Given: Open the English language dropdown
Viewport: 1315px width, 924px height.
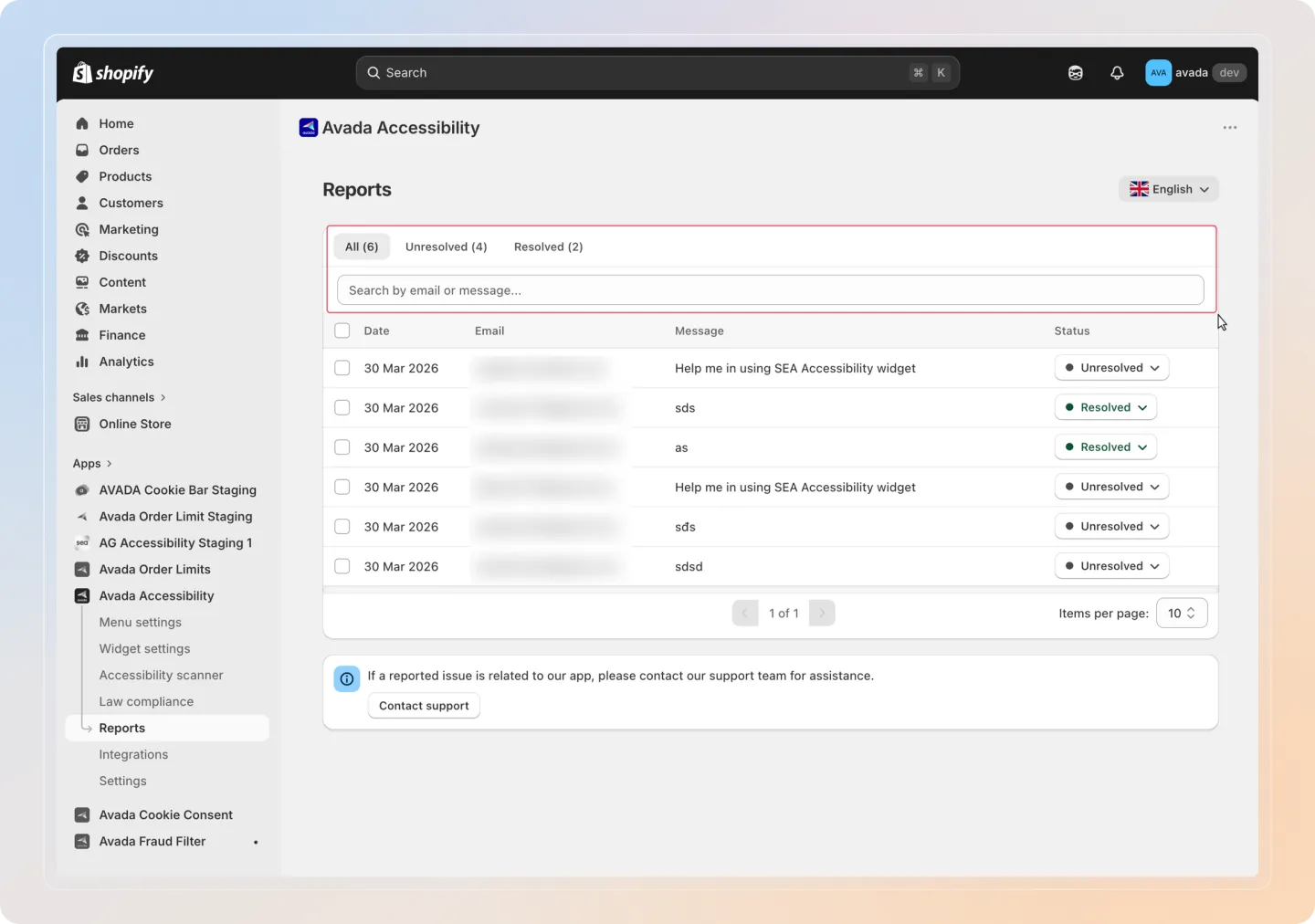Looking at the screenshot, I should click(x=1169, y=189).
